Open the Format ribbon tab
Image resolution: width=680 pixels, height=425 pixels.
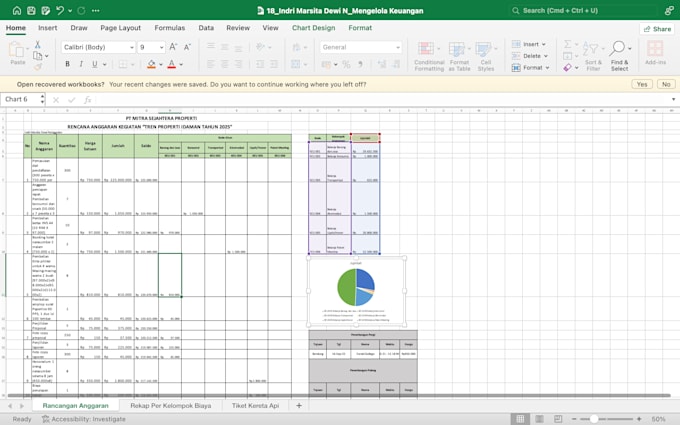click(x=360, y=28)
